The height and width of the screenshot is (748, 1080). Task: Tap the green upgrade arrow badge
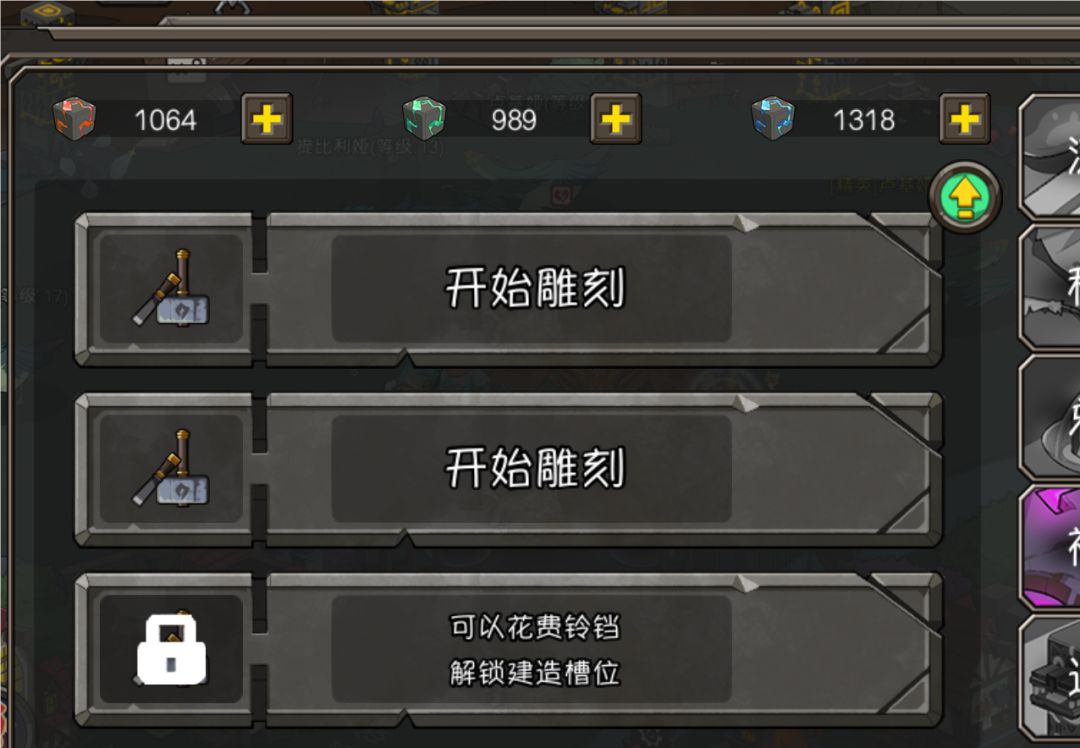click(x=965, y=198)
